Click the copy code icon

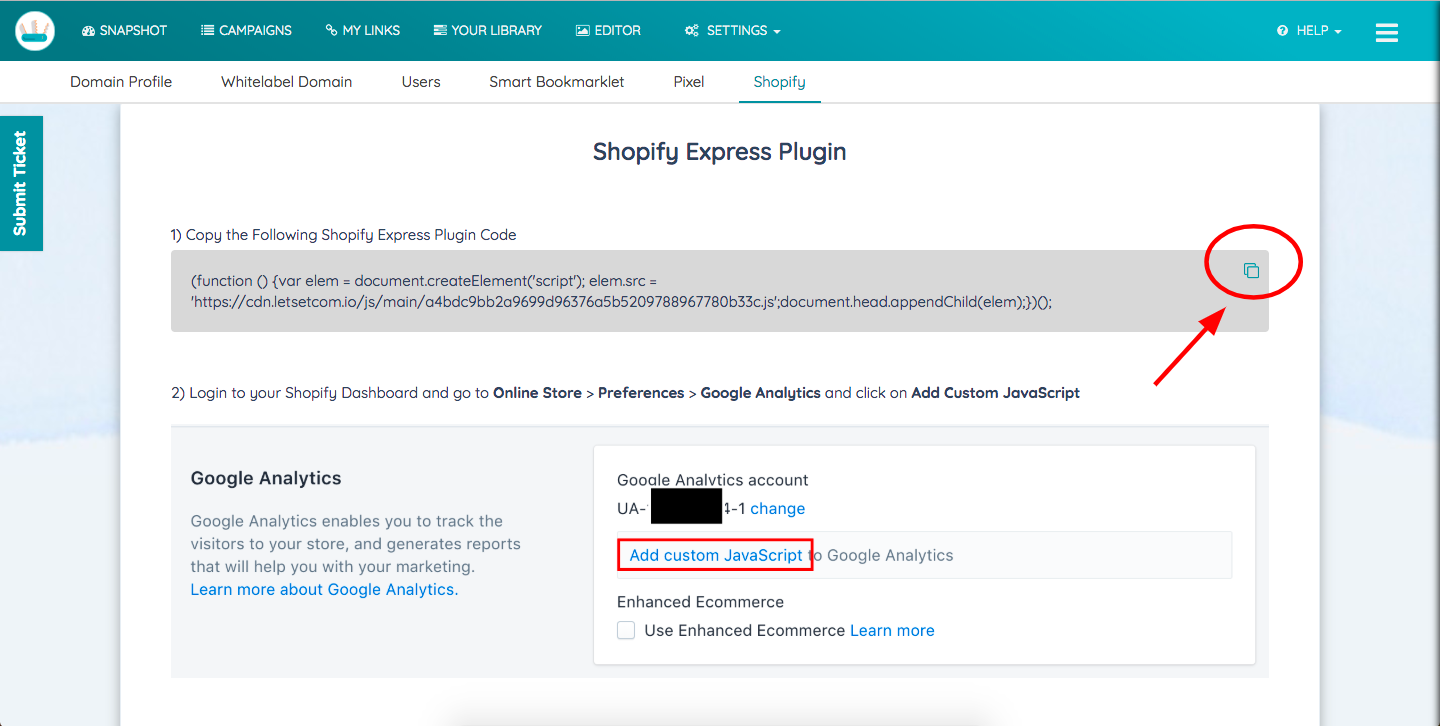[1251, 270]
